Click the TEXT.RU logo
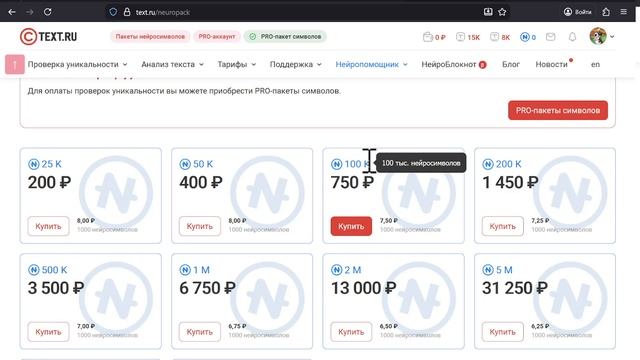The height and width of the screenshot is (360, 640). point(49,36)
